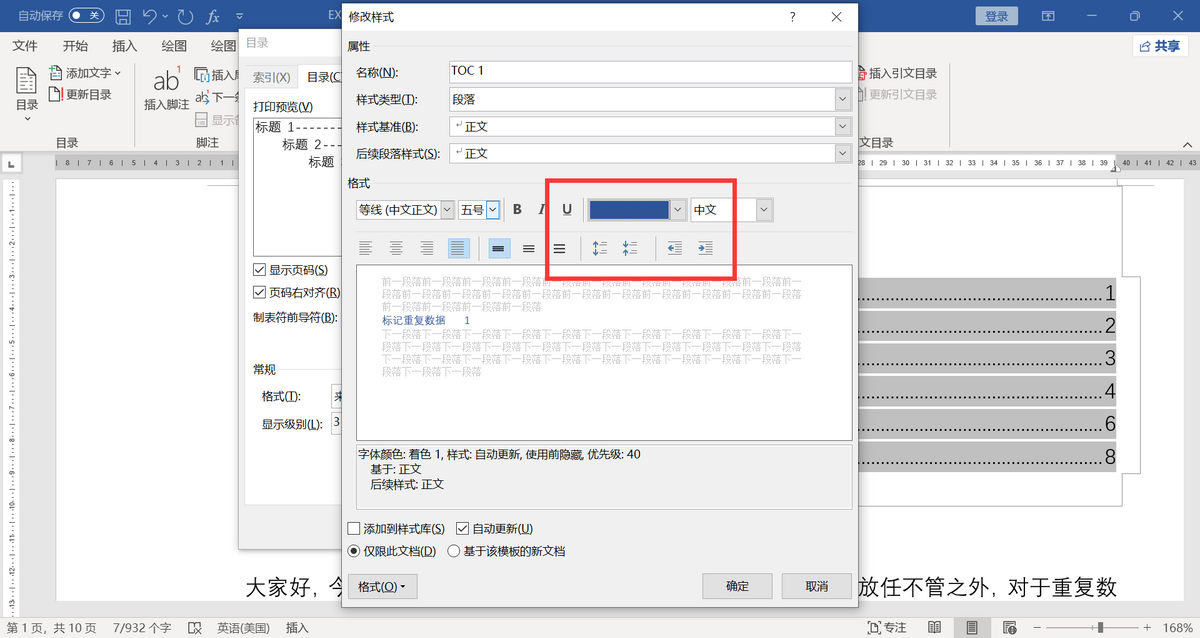
Task: Open the font name dropdown 等线
Action: [x=447, y=209]
